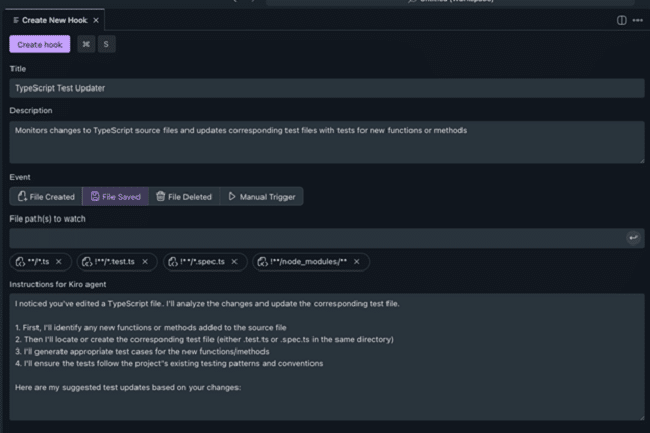This screenshot has width=650, height=433.
Task: Remove the !**/*.test.ts path chip
Action: pos(145,262)
